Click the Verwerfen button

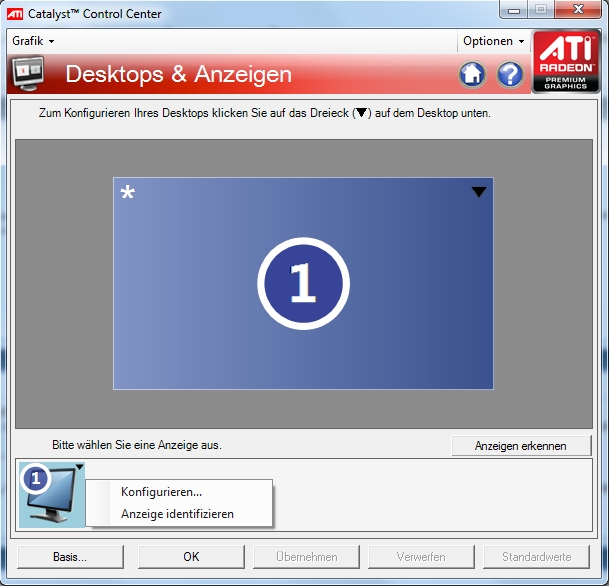click(421, 557)
